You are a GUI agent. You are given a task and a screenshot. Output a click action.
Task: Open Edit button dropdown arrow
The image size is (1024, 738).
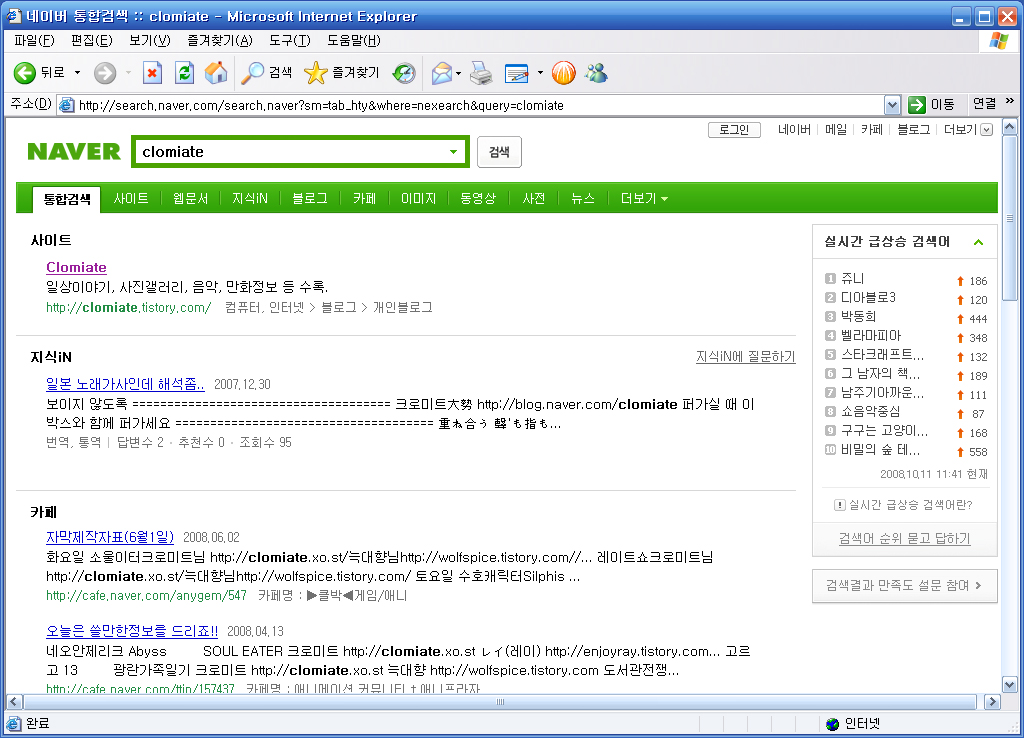coord(540,72)
